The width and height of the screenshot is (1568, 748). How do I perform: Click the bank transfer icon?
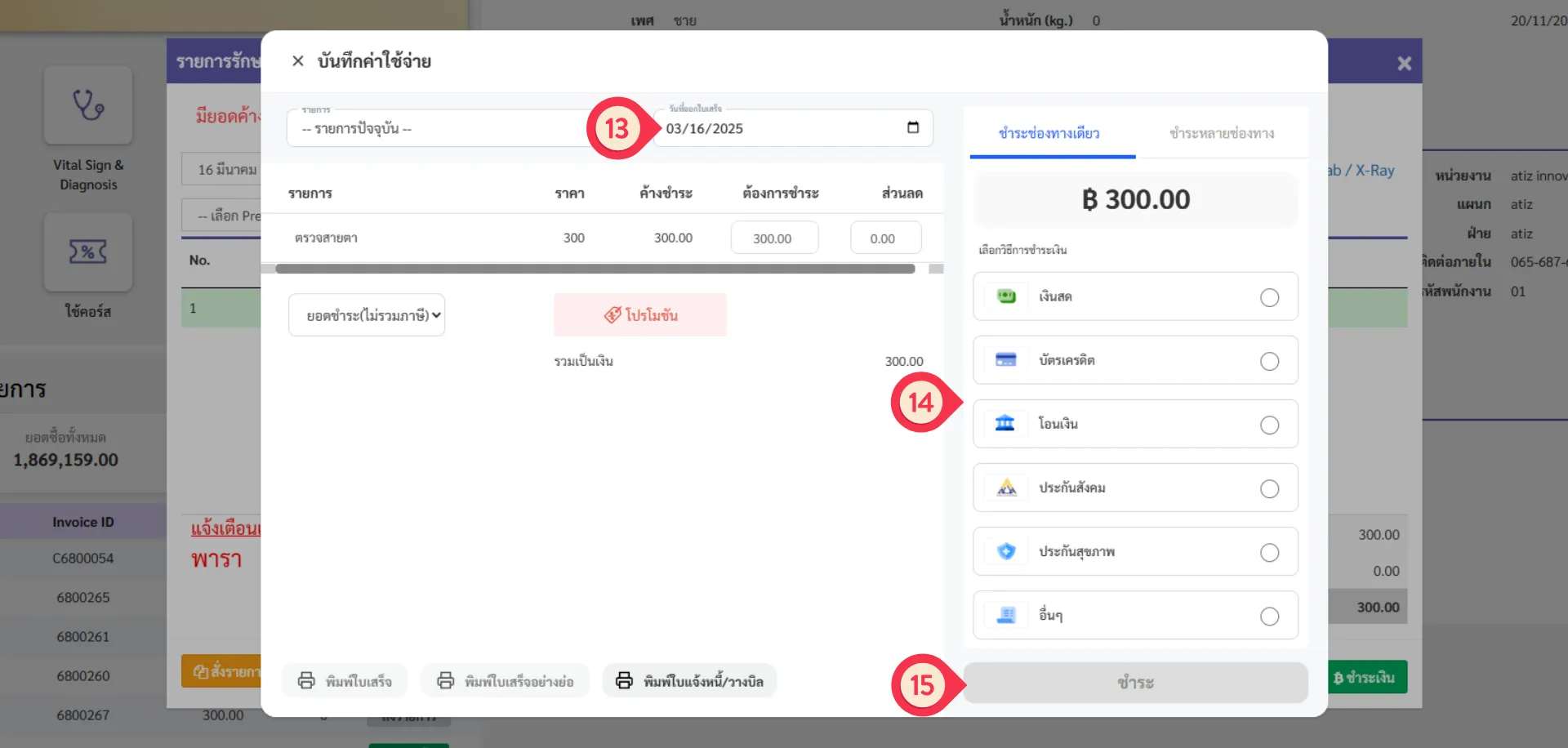click(x=1005, y=424)
